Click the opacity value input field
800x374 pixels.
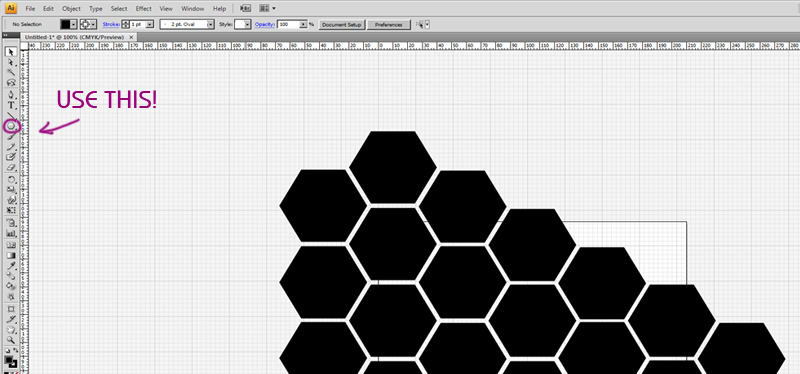click(288, 24)
